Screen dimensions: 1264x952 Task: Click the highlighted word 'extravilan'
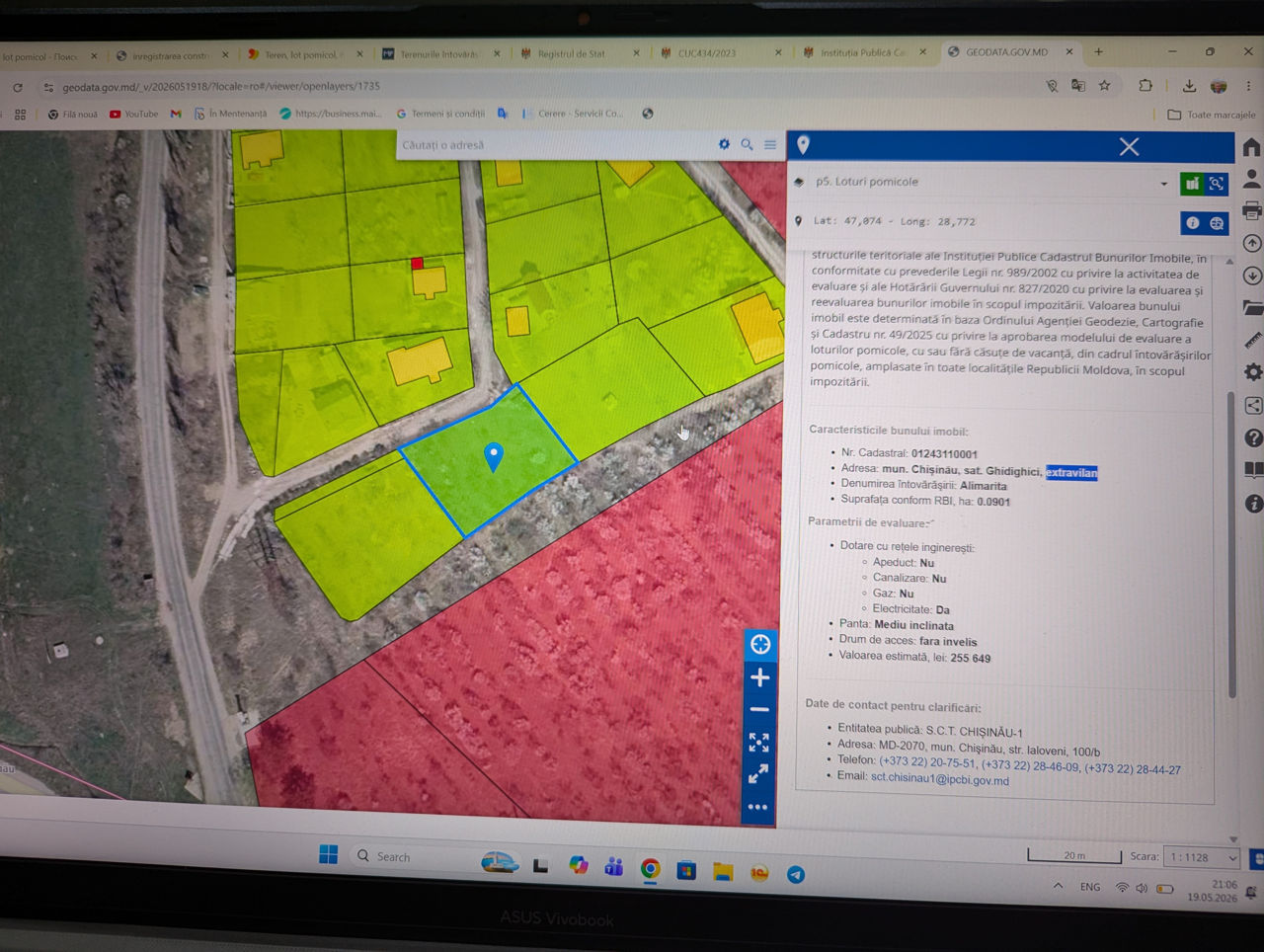click(1071, 472)
